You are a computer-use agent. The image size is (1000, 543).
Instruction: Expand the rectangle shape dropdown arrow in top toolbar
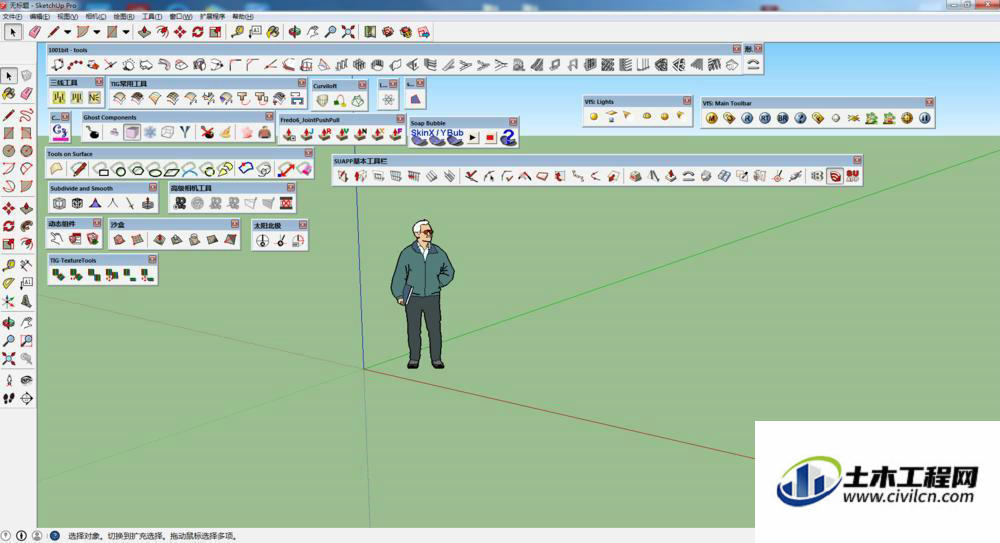tap(126, 32)
